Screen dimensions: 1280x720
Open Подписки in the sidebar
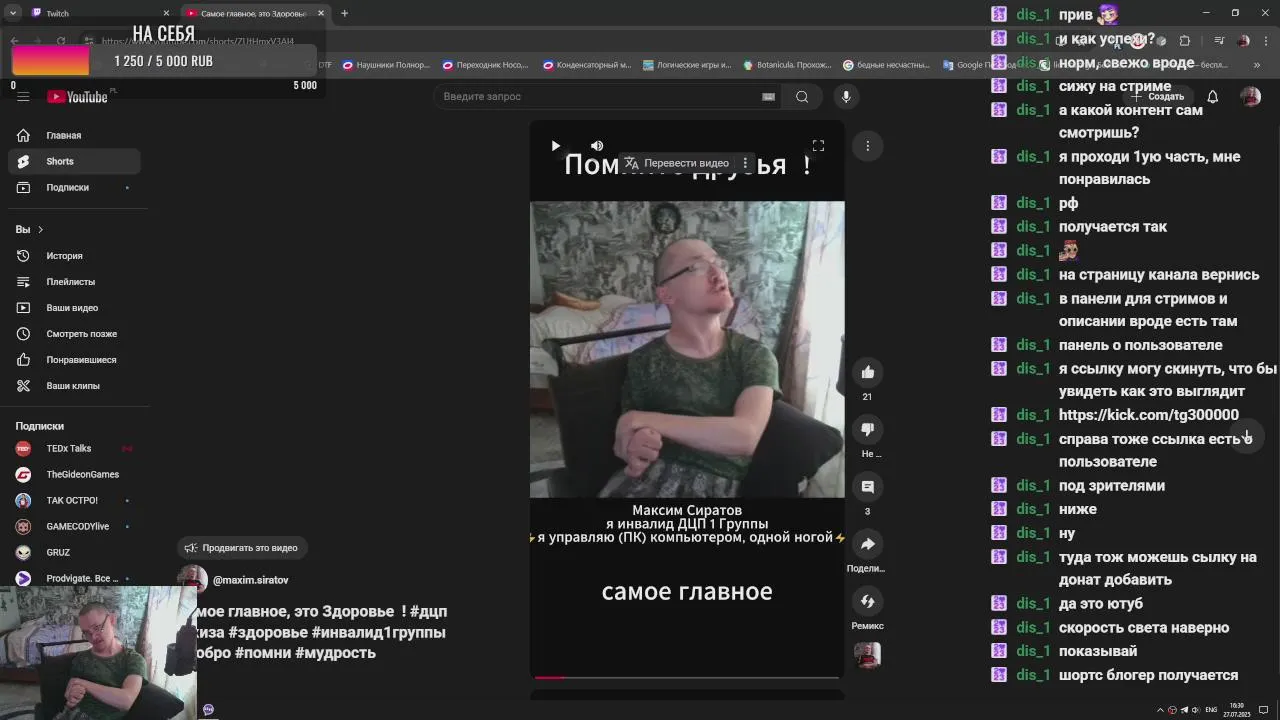(75, 187)
